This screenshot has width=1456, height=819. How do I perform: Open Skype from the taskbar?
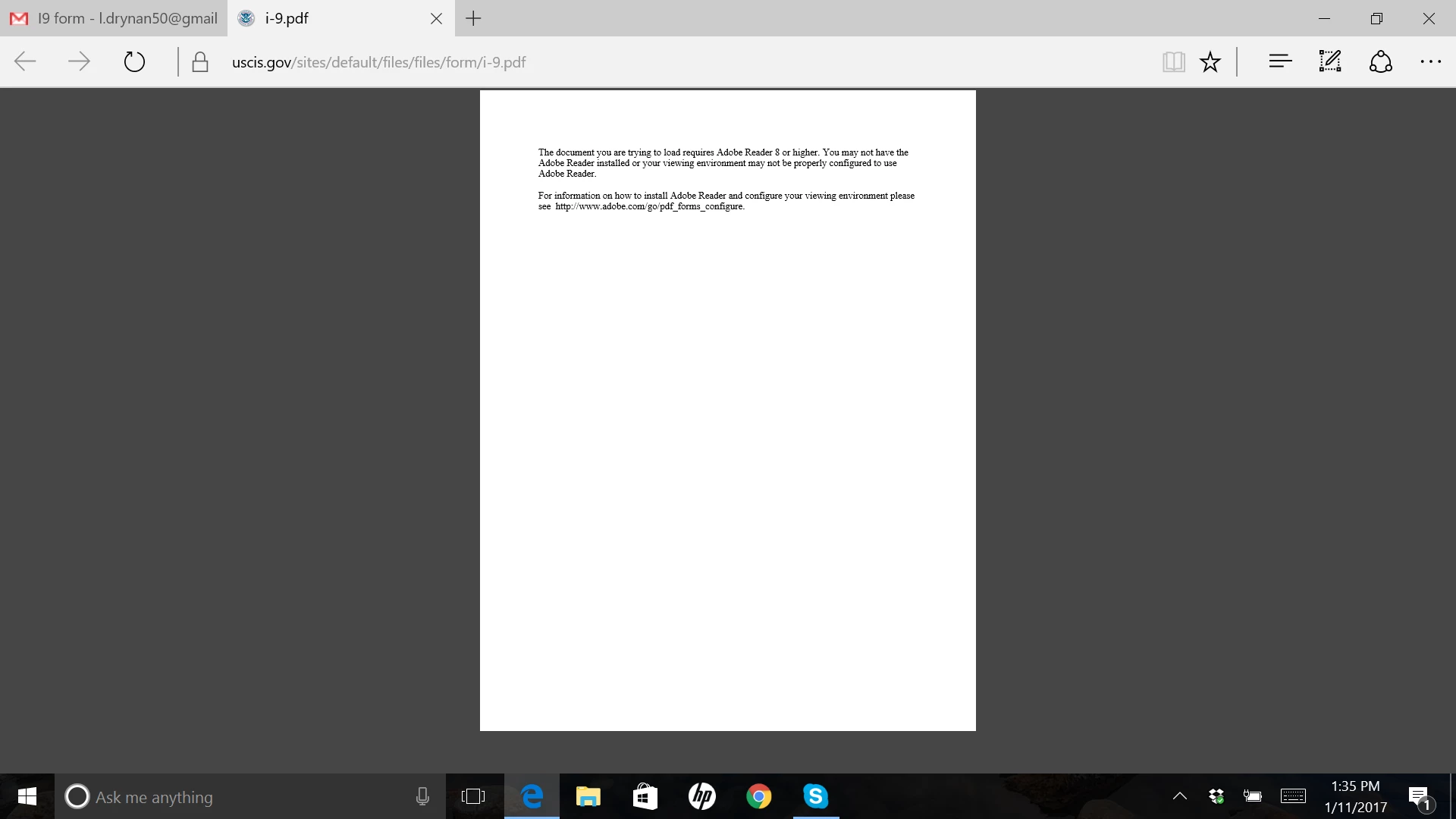pyautogui.click(x=815, y=796)
